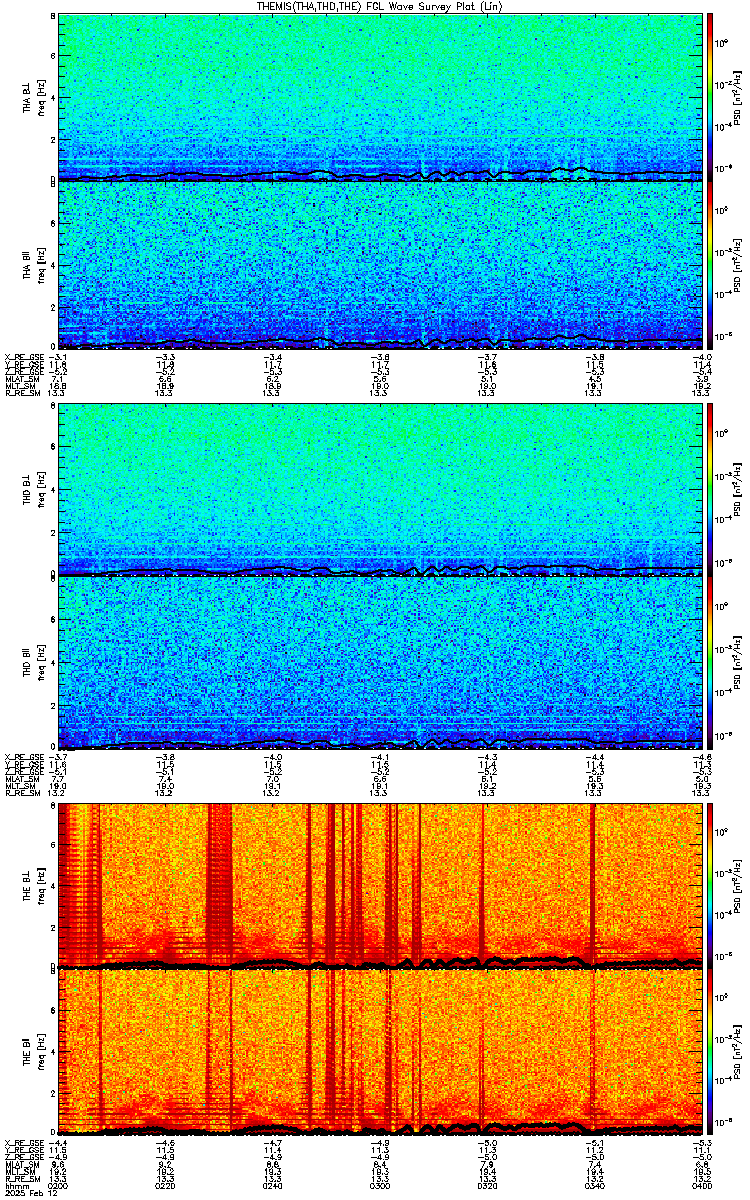Viewport: 750px width, 1200px height.
Task: Click the 0340 time tick label
Action: pos(594,1184)
